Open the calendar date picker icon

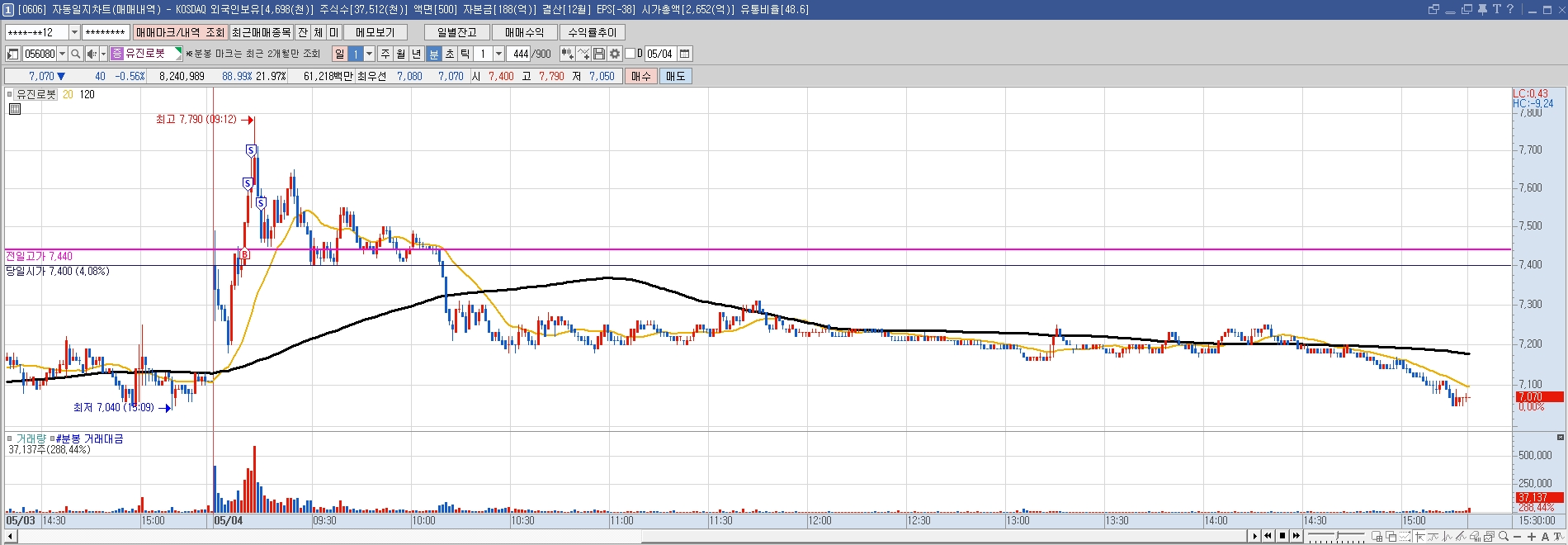coord(685,54)
